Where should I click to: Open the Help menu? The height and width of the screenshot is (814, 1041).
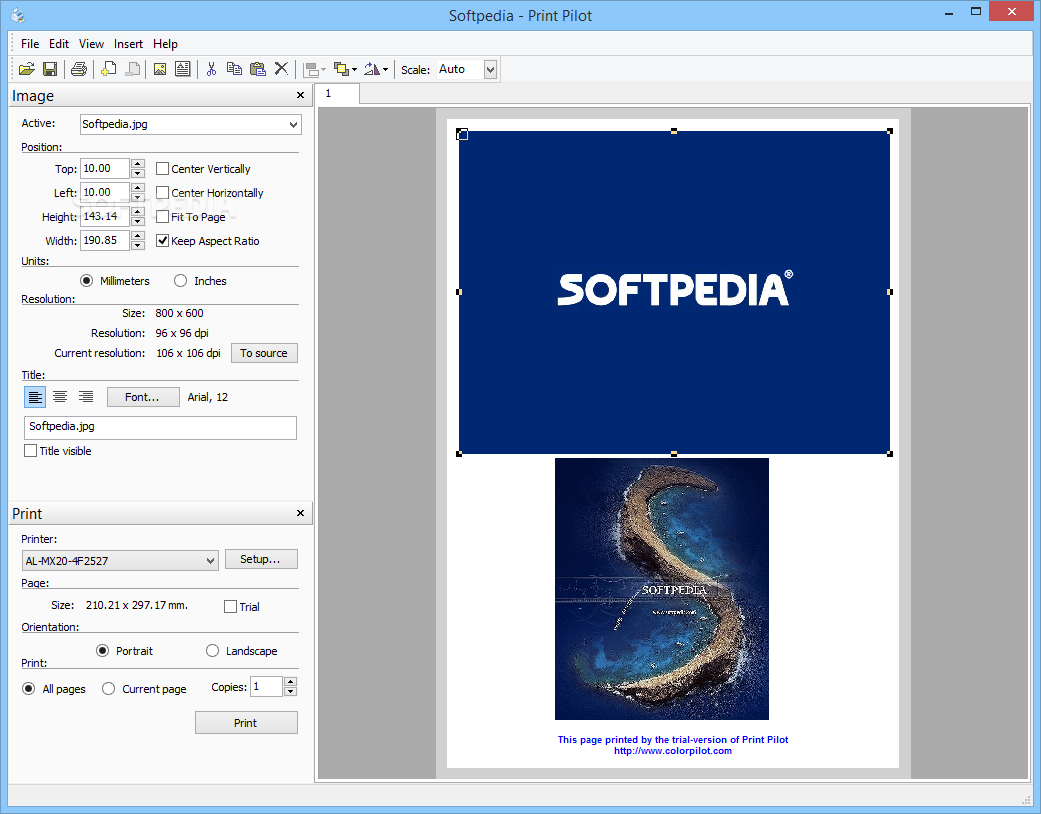[165, 44]
